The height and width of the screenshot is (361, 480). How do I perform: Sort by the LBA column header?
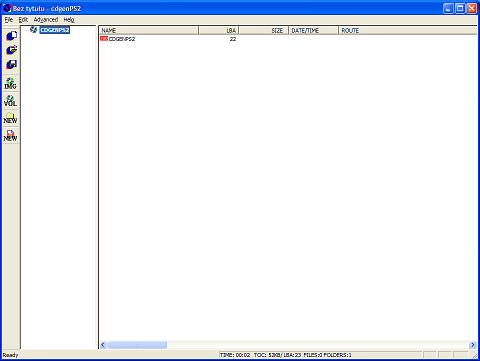pyautogui.click(x=219, y=30)
